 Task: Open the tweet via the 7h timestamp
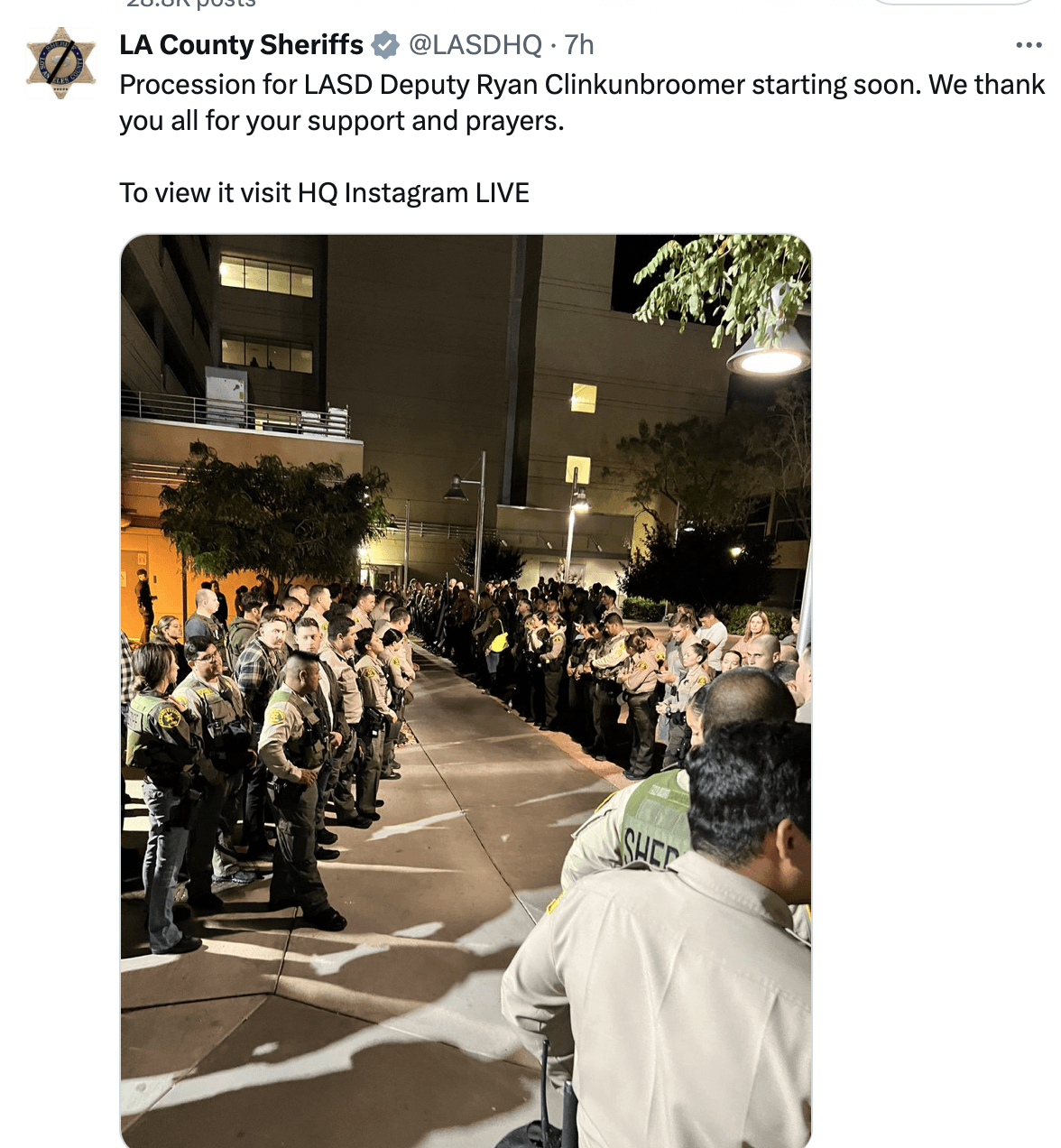coord(579,44)
